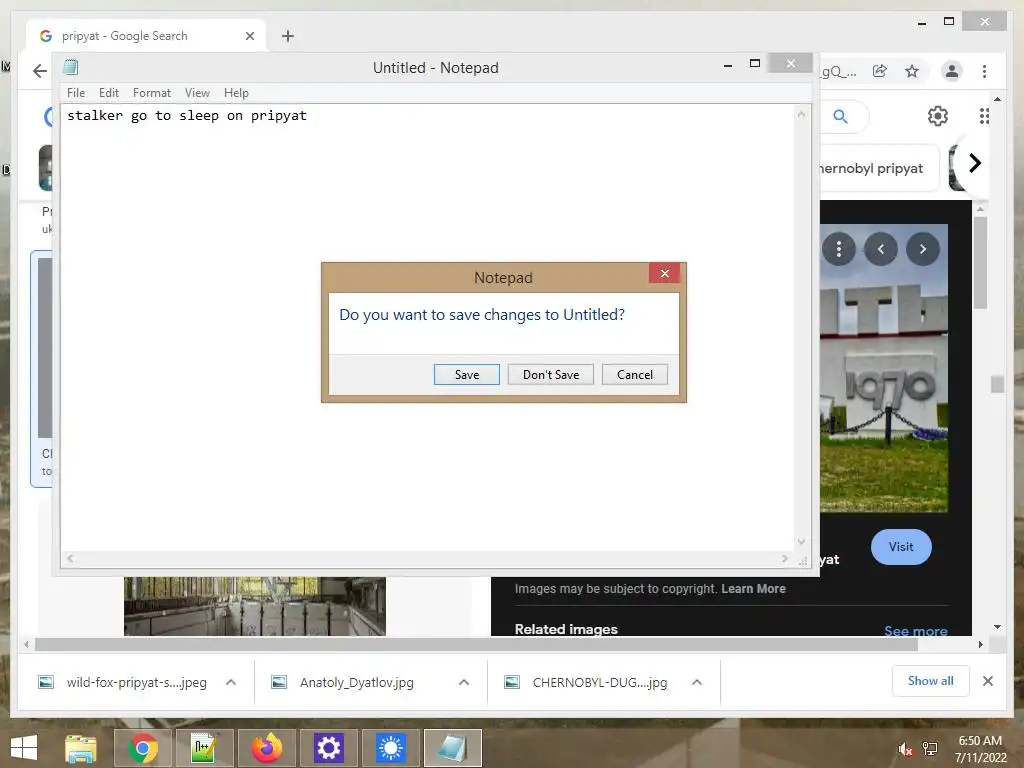Click the network tray icon
Image resolution: width=1024 pixels, height=768 pixels.
(x=929, y=749)
